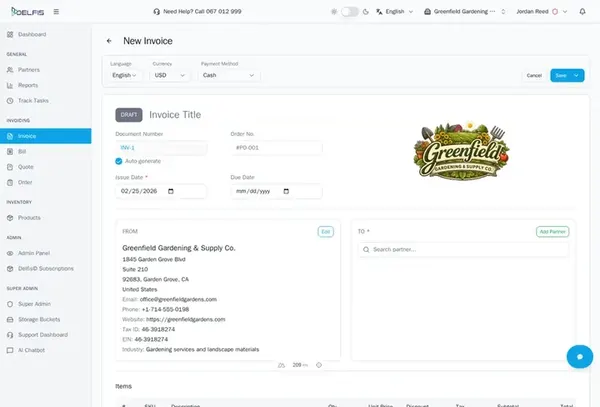Open DelfisID Subscriptions in sidebar
This screenshot has height=407, width=600.
point(46,269)
